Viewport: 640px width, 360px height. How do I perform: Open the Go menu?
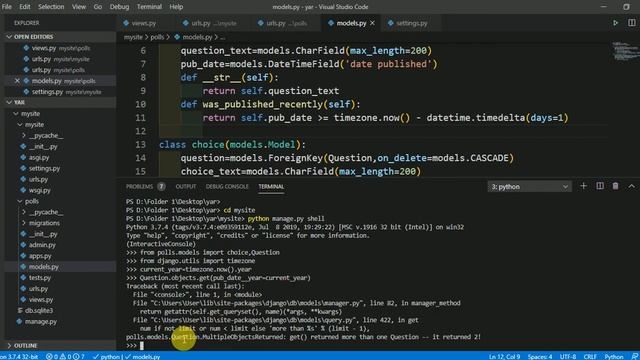click(x=98, y=7)
